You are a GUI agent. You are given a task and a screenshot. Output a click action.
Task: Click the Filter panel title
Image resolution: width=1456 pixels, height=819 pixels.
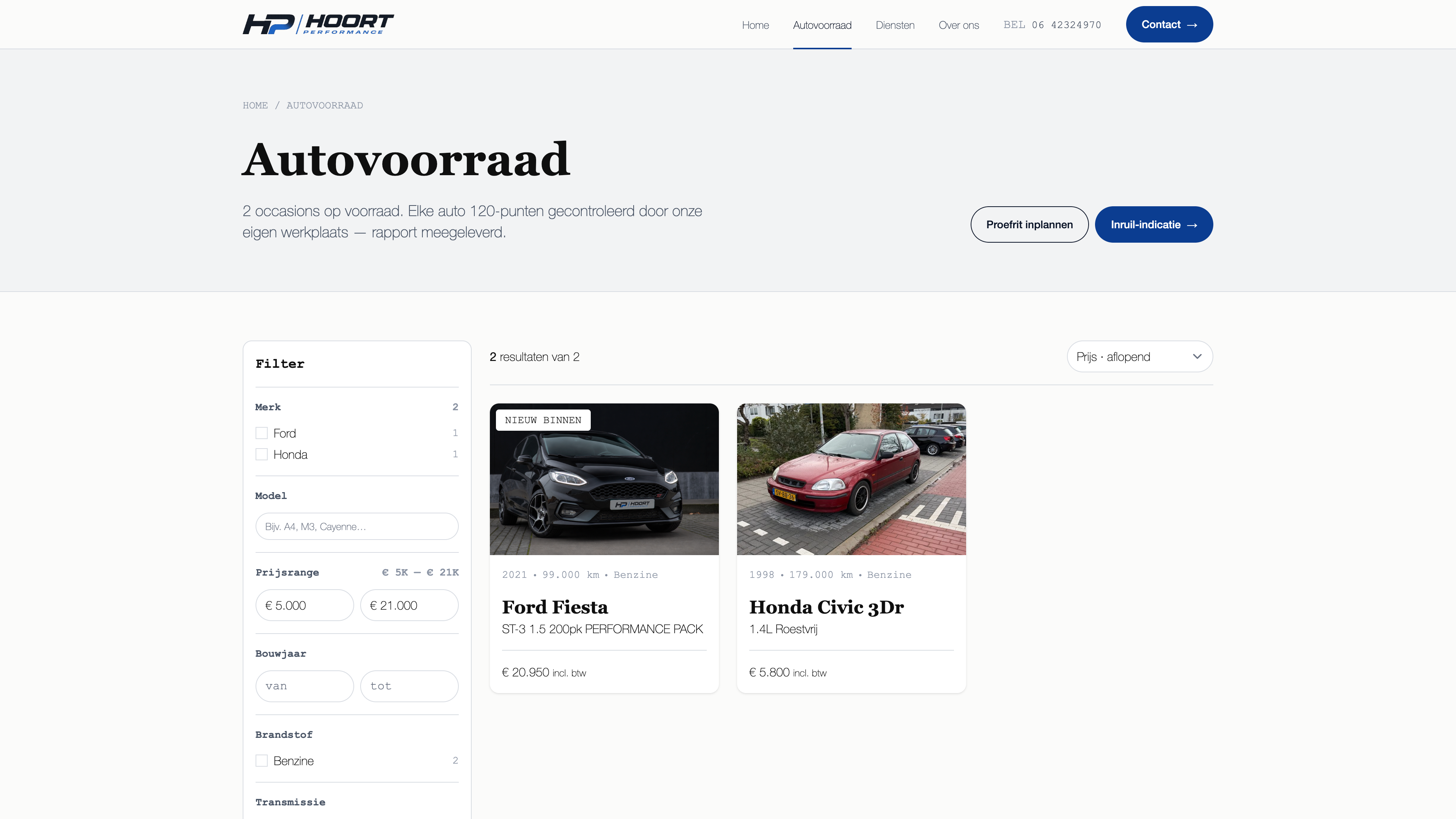280,364
